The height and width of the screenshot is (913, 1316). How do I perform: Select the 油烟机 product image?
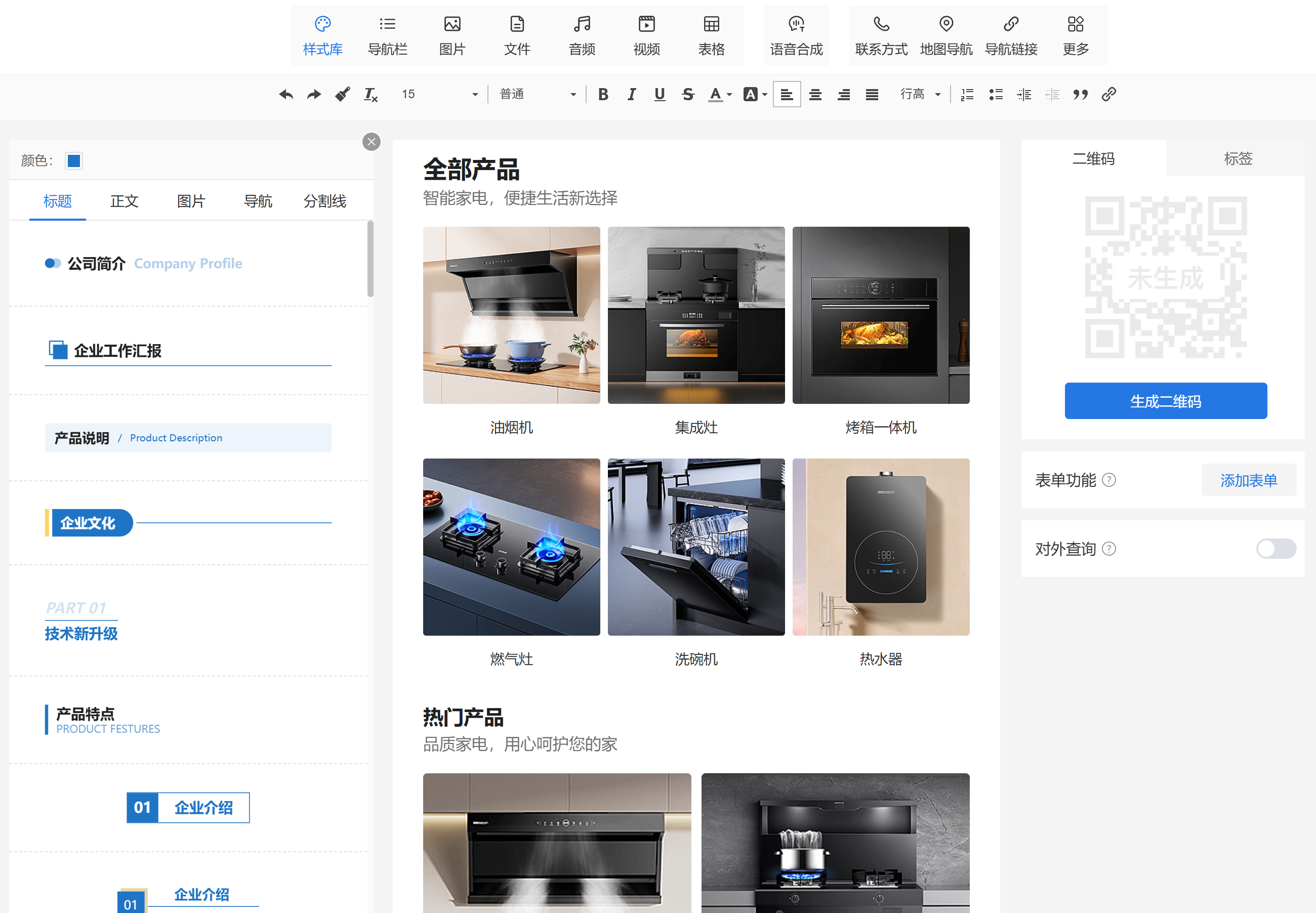512,315
